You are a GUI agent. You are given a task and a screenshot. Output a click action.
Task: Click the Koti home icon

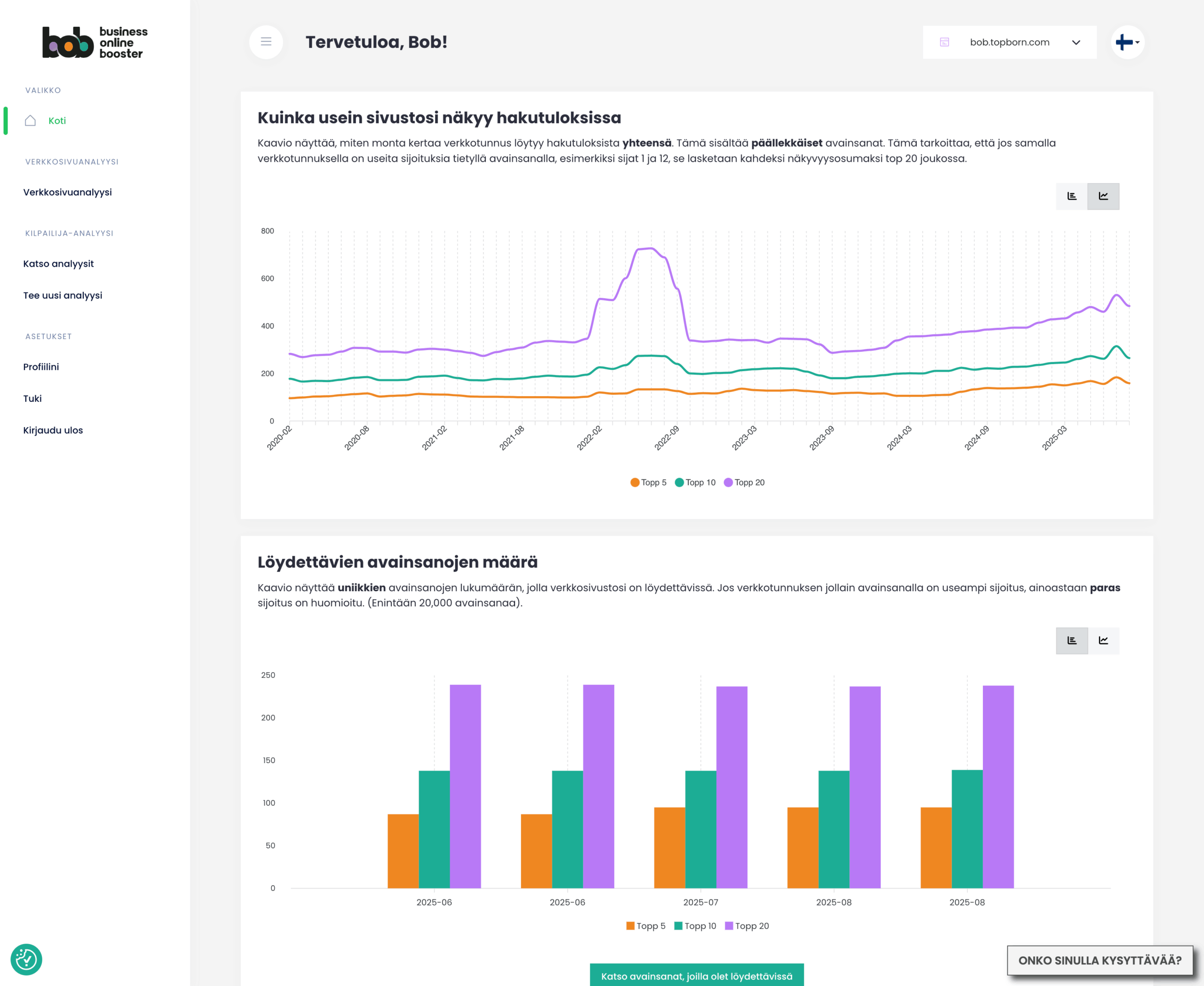(31, 120)
